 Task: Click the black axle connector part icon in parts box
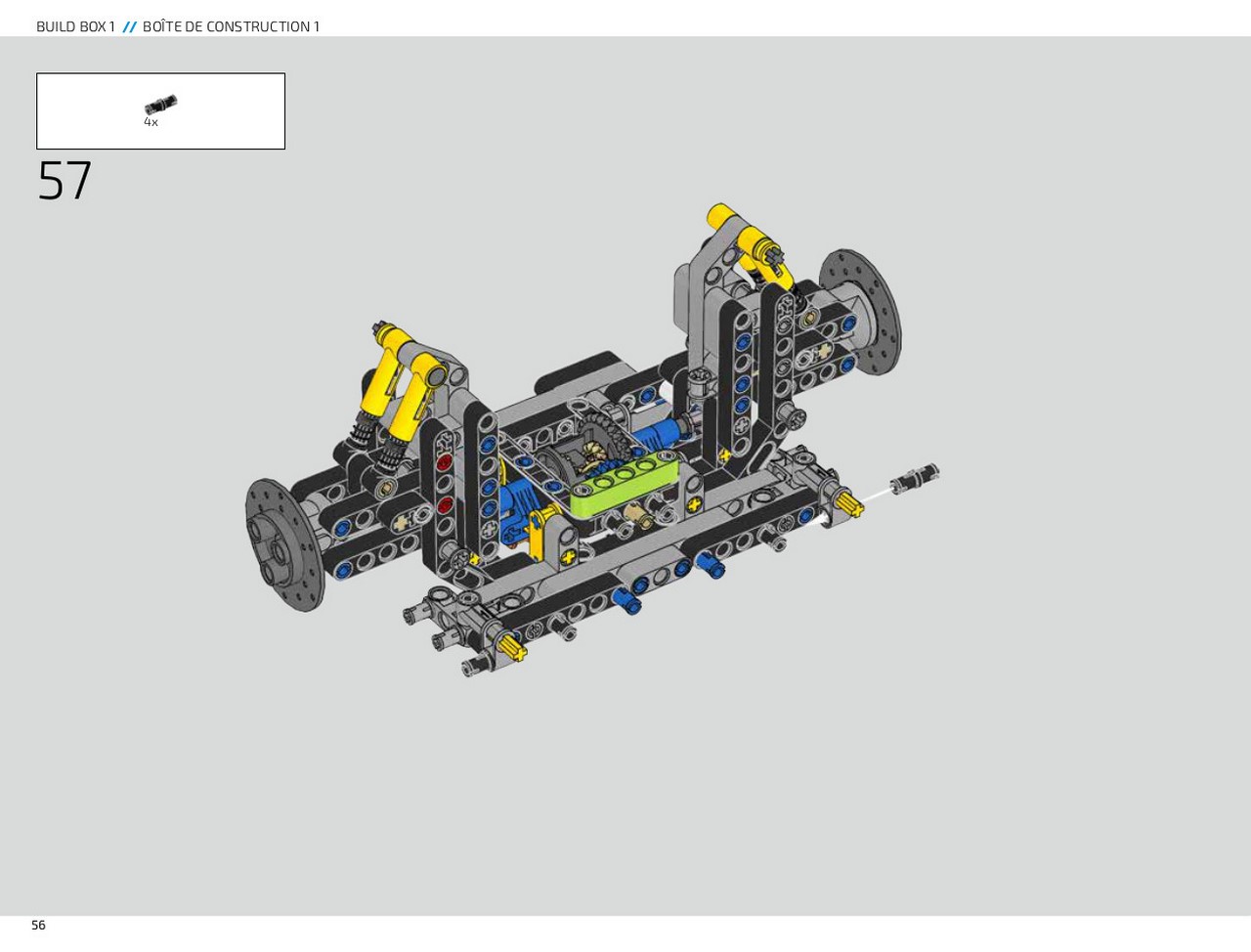coord(160,105)
